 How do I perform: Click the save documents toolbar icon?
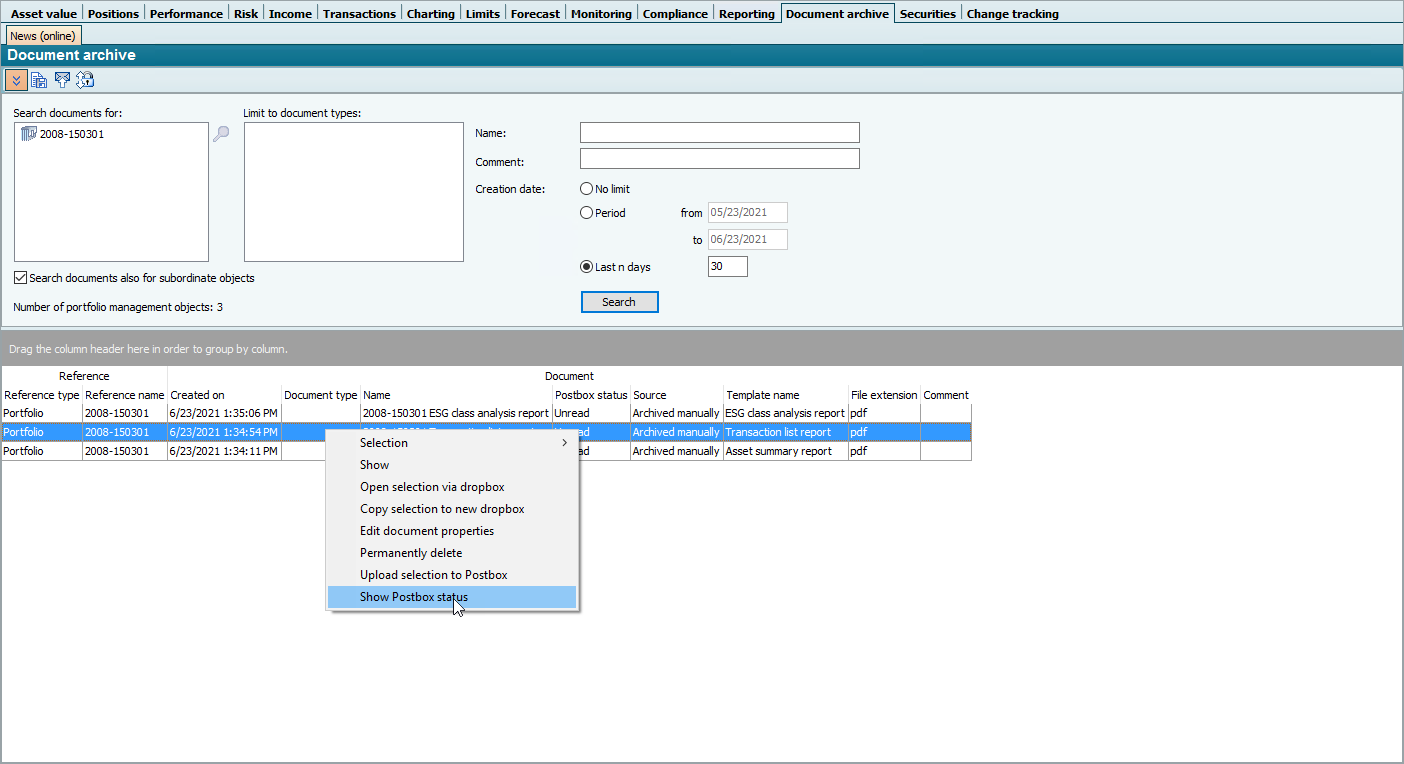(39, 80)
